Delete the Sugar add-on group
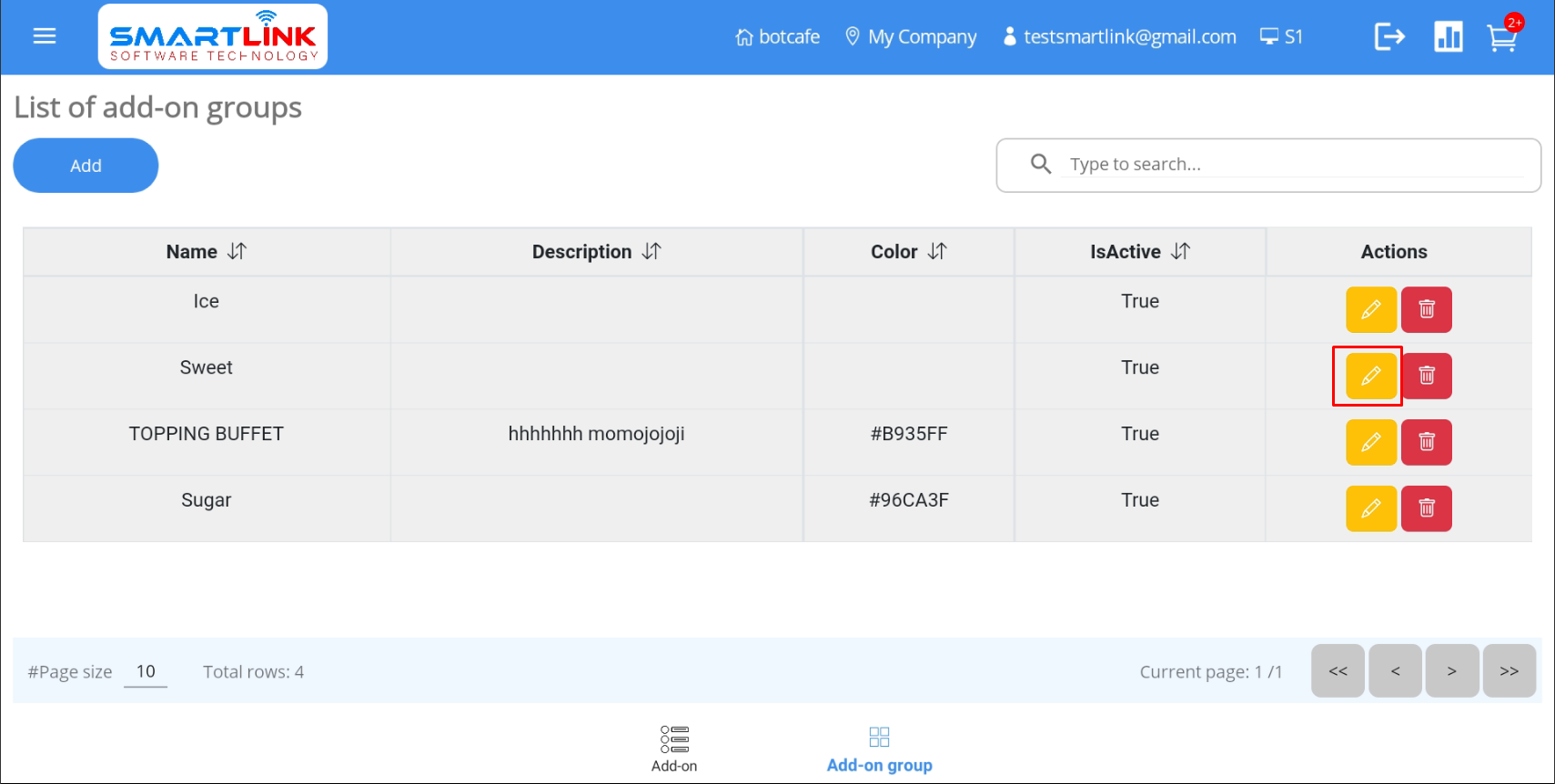 [1426, 508]
